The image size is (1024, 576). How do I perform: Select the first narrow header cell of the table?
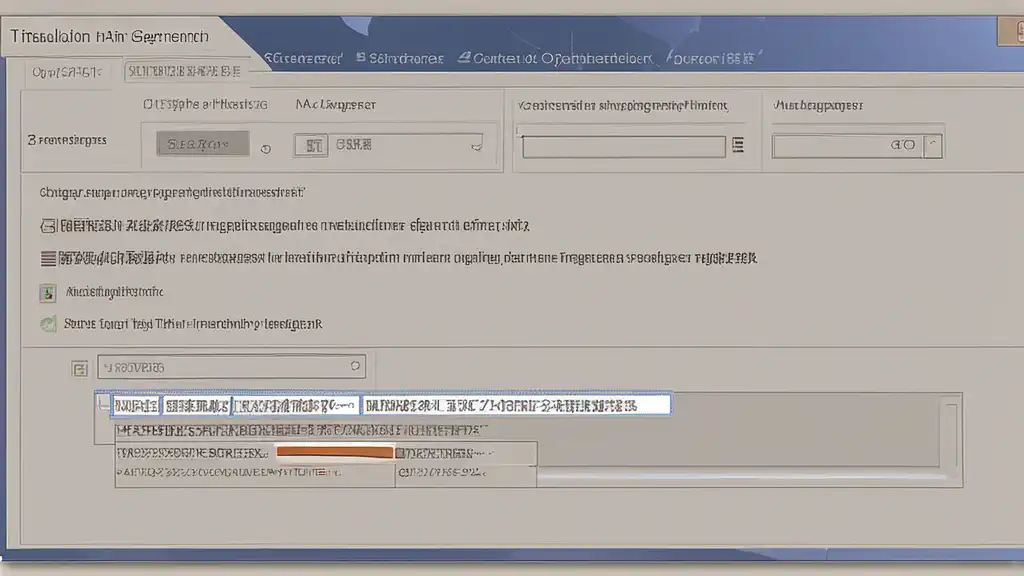click(x=136, y=406)
